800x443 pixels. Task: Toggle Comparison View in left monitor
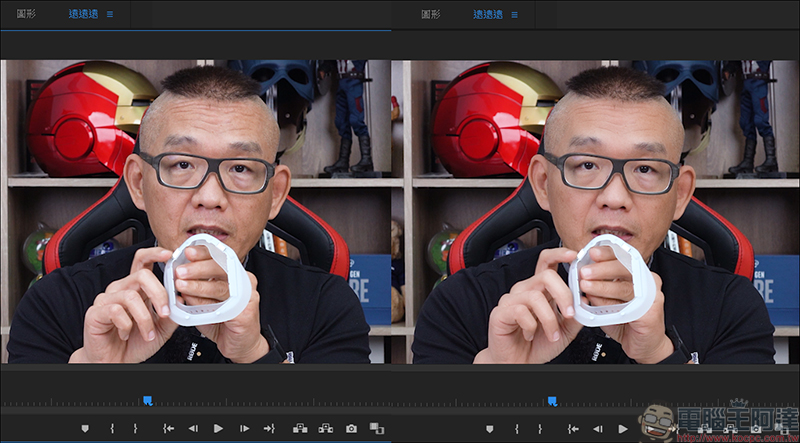click(x=376, y=428)
